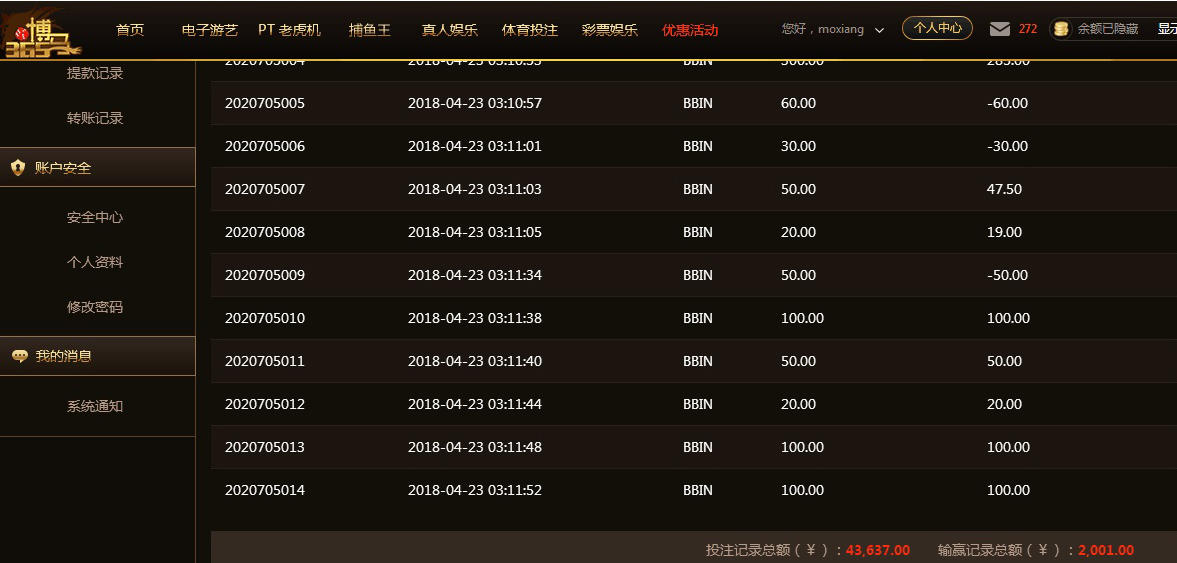Open 安全中心 in the sidebar
This screenshot has width=1177, height=563.
point(95,217)
